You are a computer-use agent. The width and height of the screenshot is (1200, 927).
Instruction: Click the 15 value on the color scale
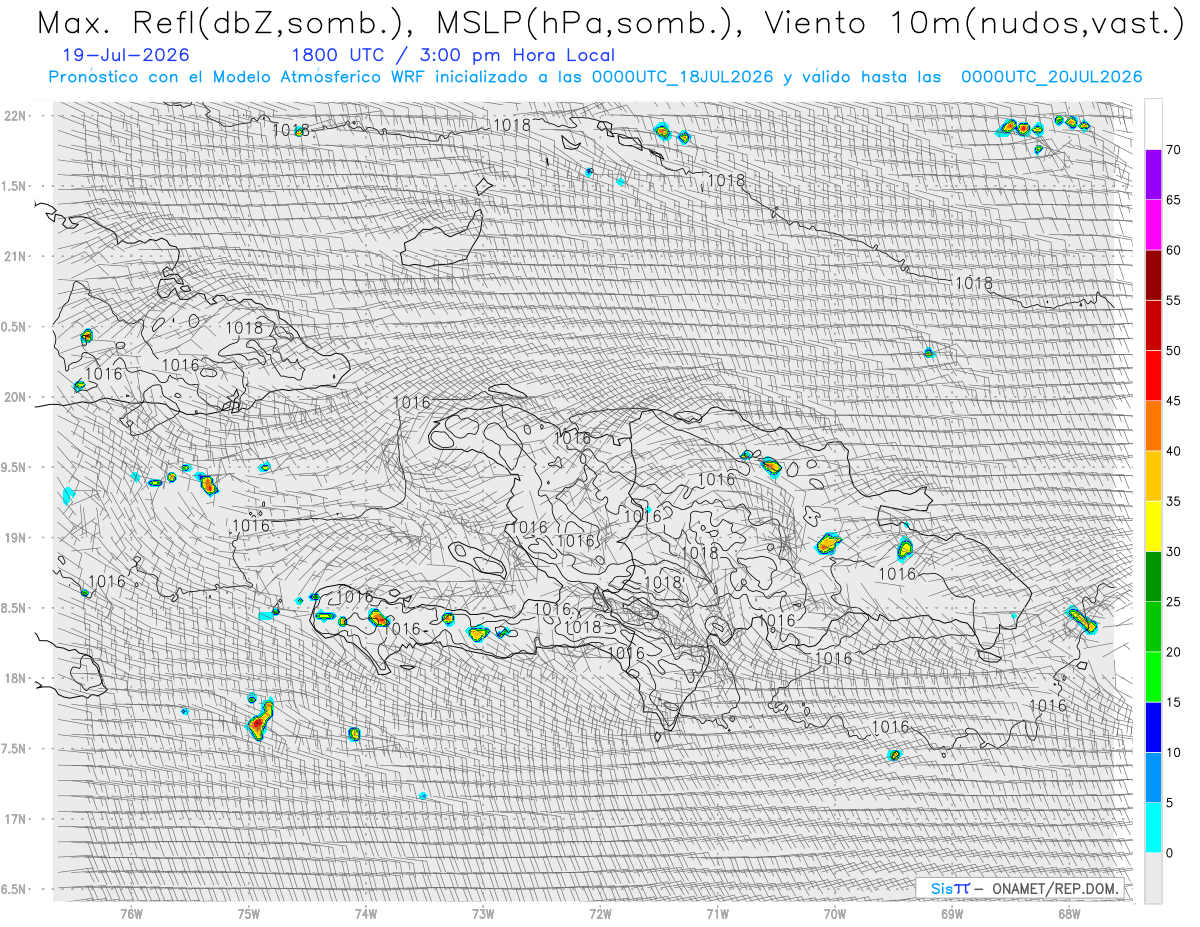[1174, 702]
